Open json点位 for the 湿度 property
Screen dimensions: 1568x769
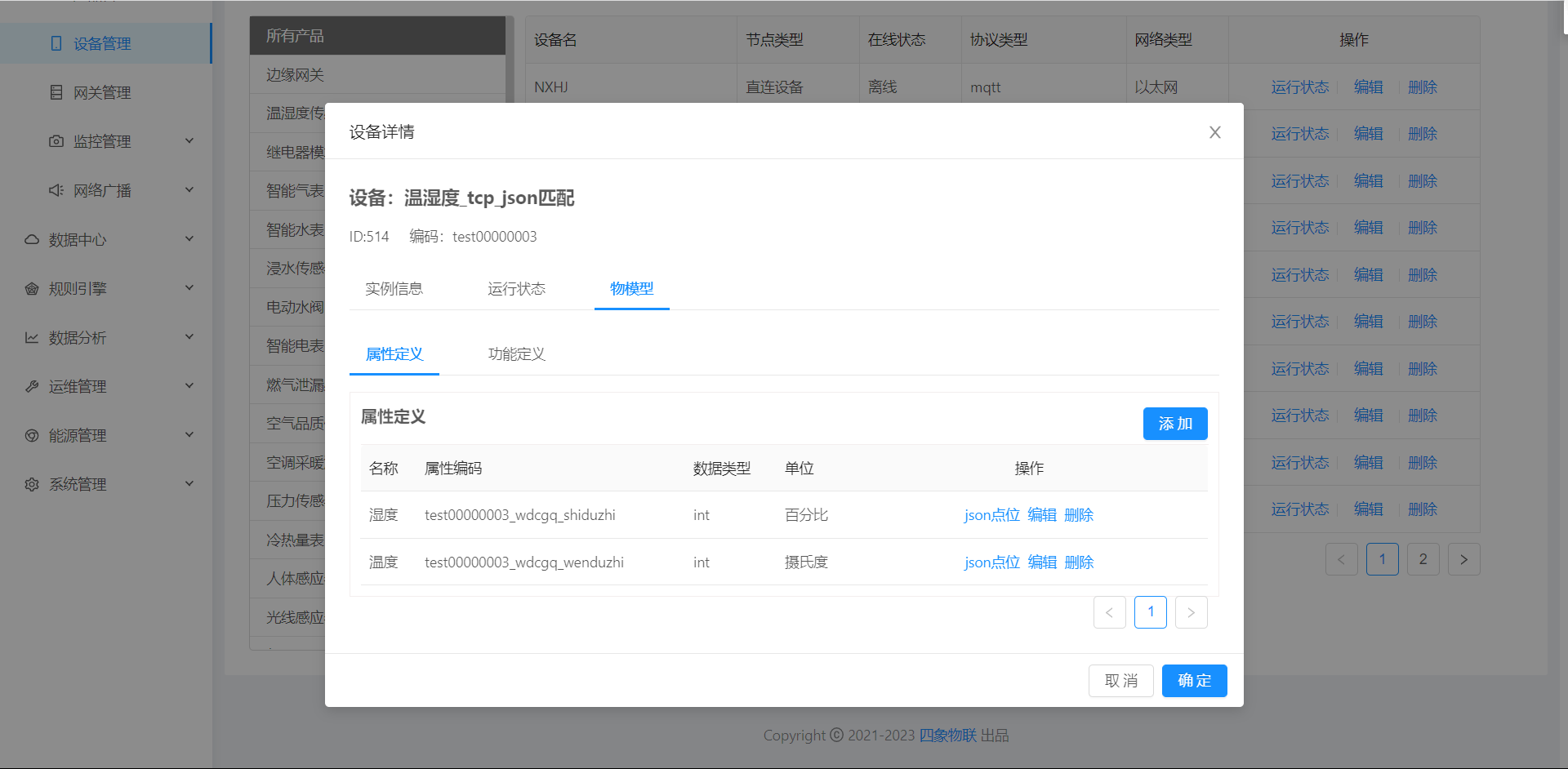[x=991, y=514]
